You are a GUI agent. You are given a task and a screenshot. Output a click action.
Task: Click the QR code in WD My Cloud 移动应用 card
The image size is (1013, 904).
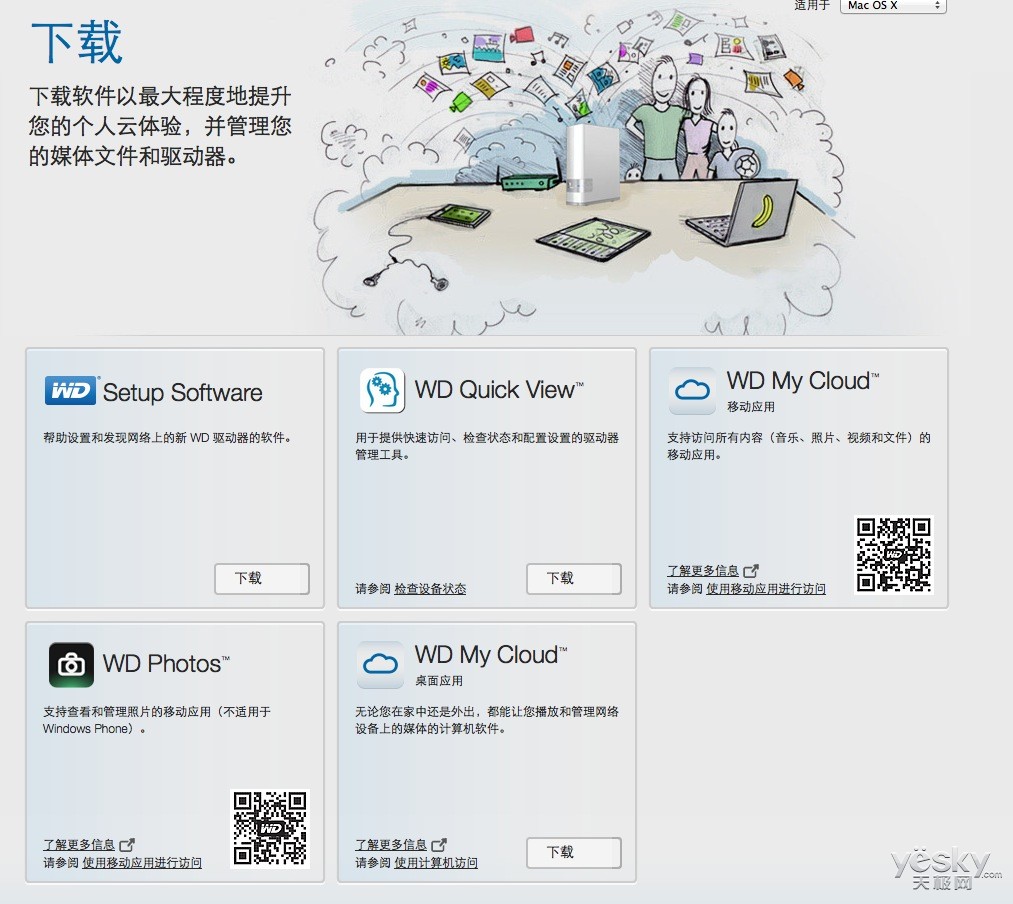(x=894, y=554)
